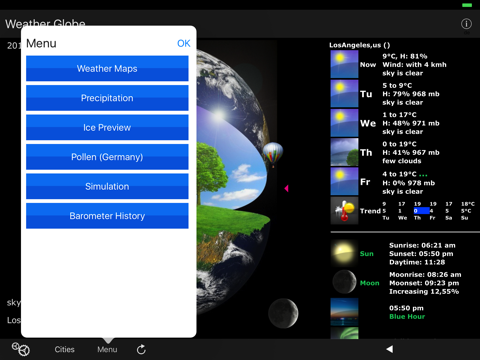Open the Trend thermometer icon
This screenshot has width=480, height=360.
tap(344, 211)
